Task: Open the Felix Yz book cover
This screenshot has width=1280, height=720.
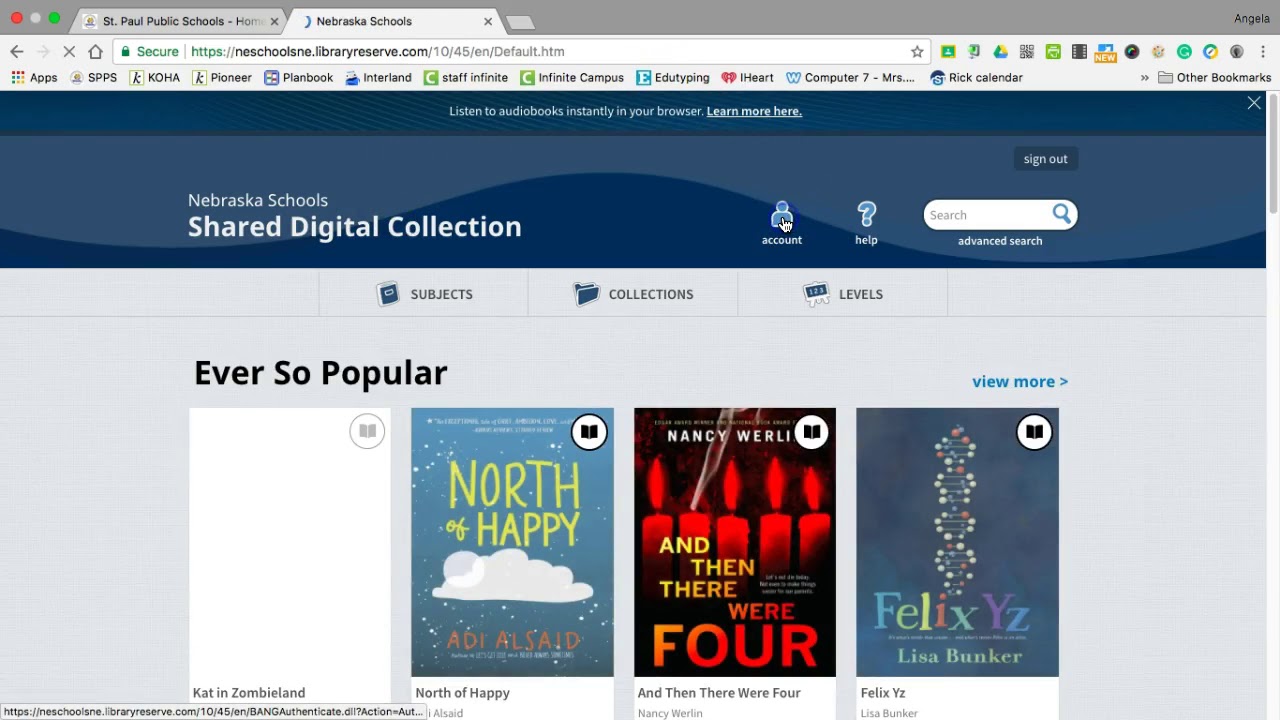Action: pyautogui.click(x=957, y=542)
